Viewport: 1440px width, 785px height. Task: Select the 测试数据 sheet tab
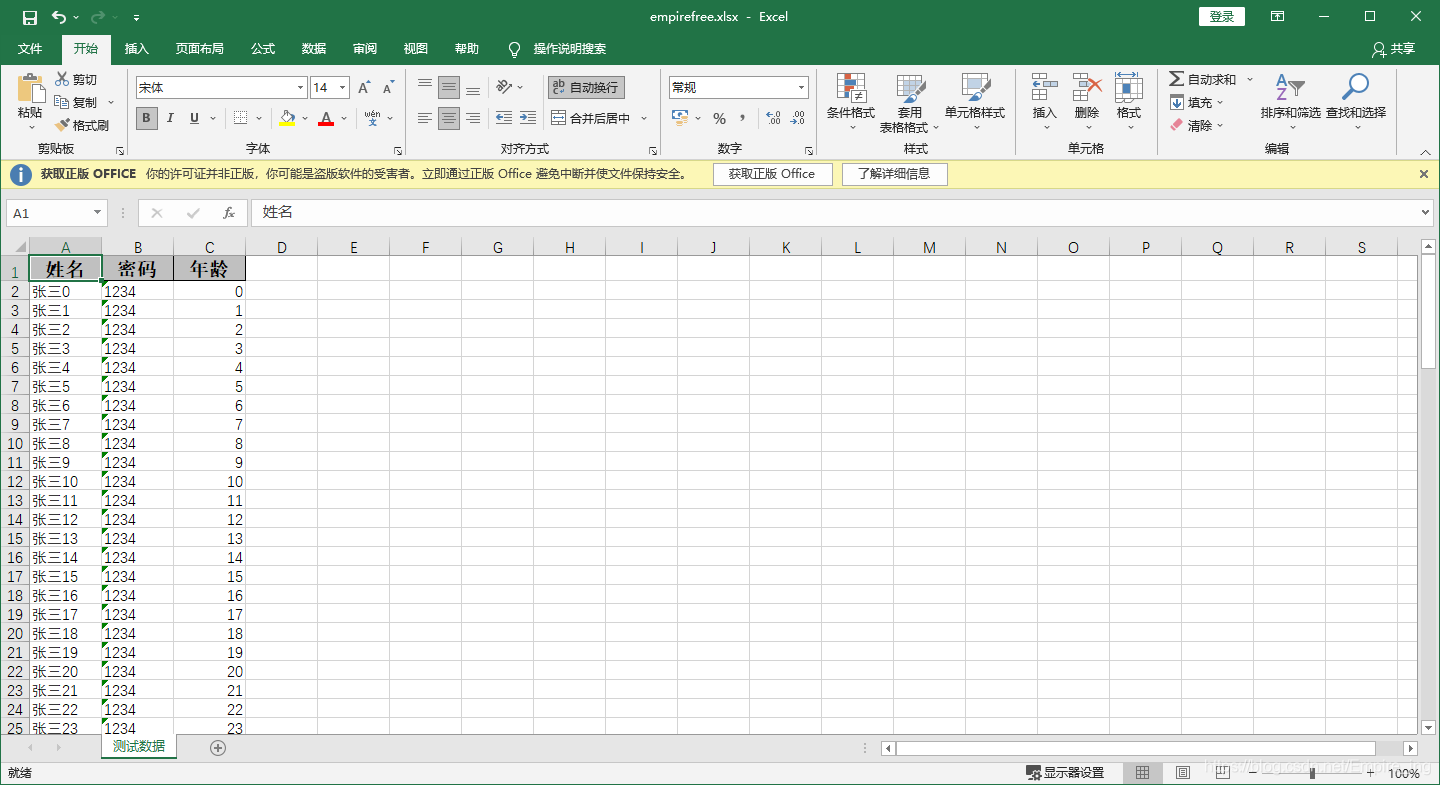tap(138, 746)
